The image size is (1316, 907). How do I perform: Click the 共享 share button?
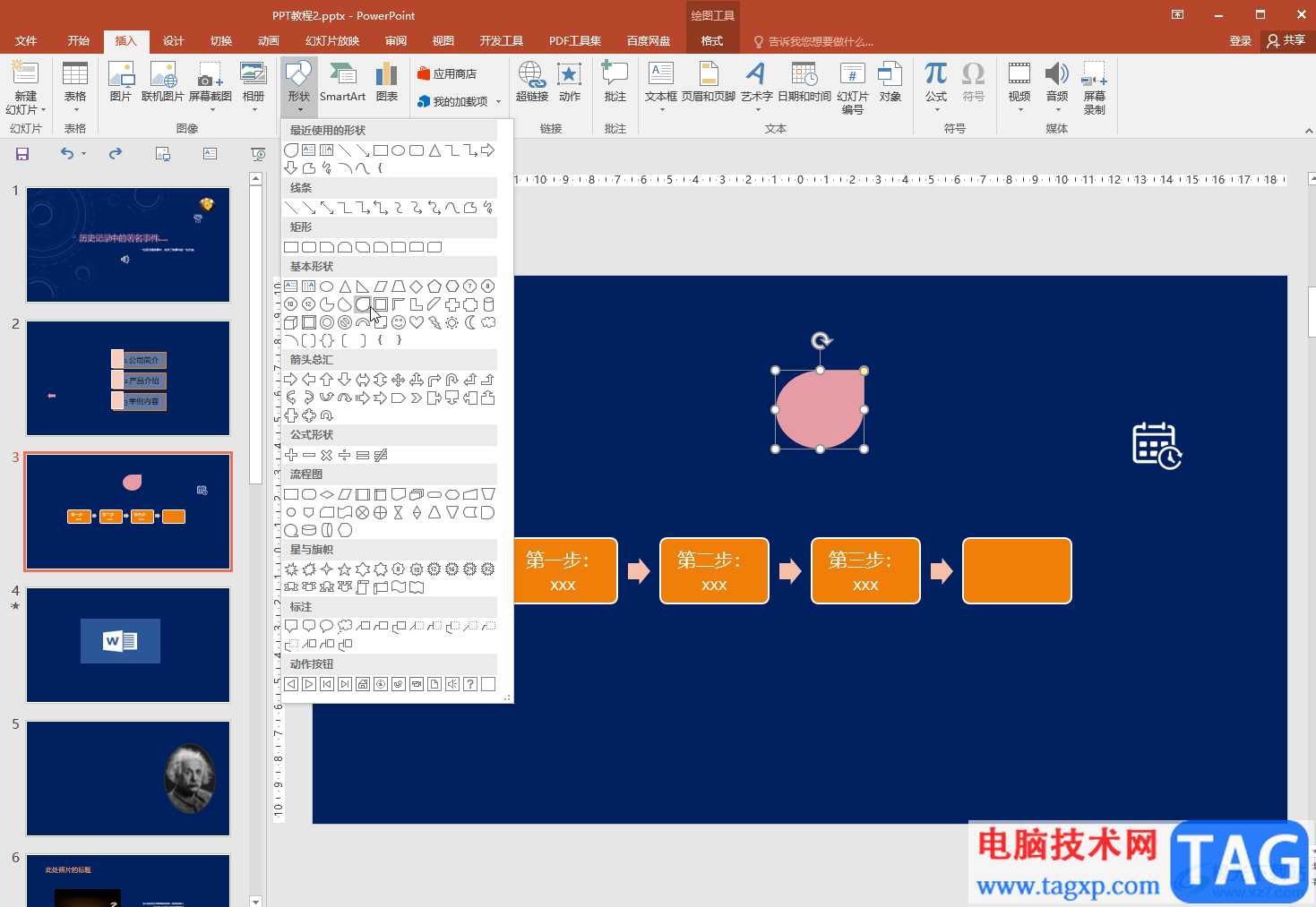[x=1286, y=40]
